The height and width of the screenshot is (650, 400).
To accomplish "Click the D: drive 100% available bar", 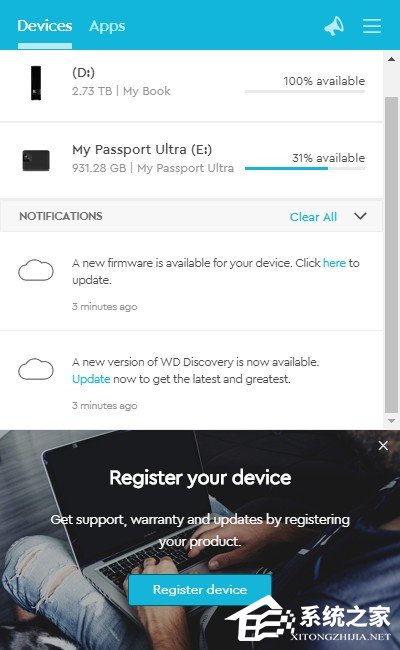I will (x=305, y=91).
